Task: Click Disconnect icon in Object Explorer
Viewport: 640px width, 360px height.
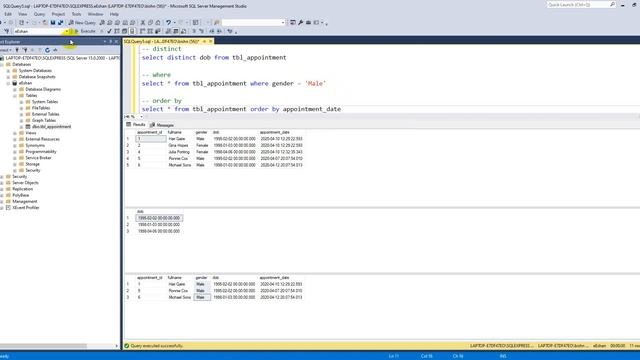Action: [x=25, y=50]
